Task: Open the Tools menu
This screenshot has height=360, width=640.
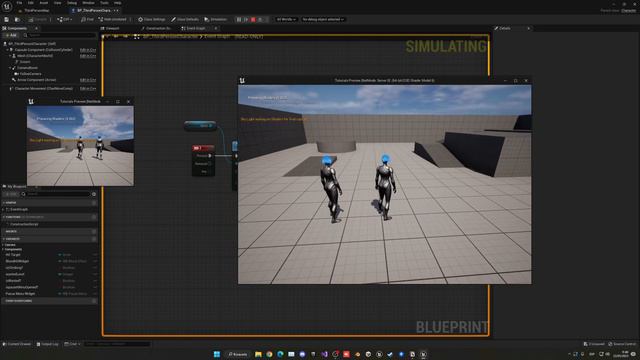Action: tap(104, 3)
